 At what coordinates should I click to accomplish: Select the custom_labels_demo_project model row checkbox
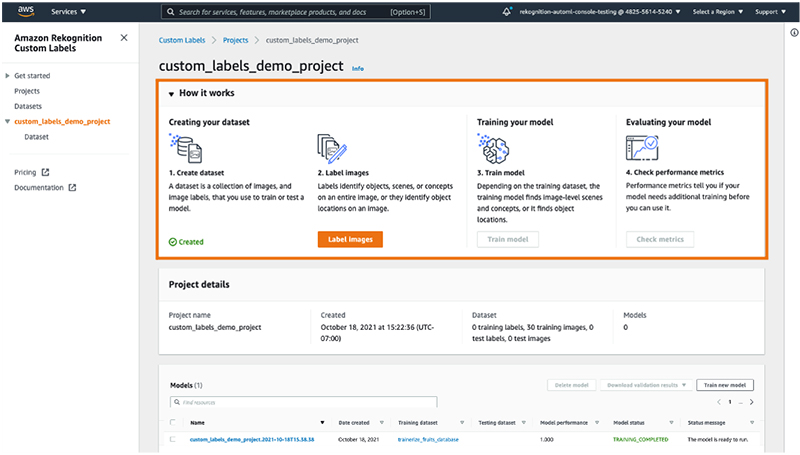(x=172, y=439)
